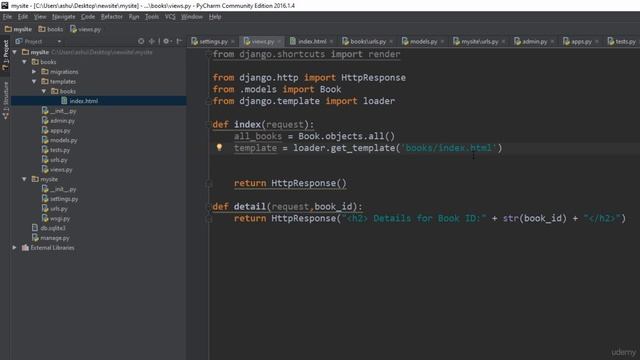The height and width of the screenshot is (360, 640).
Task: Open the Code menu
Action: click(88, 17)
